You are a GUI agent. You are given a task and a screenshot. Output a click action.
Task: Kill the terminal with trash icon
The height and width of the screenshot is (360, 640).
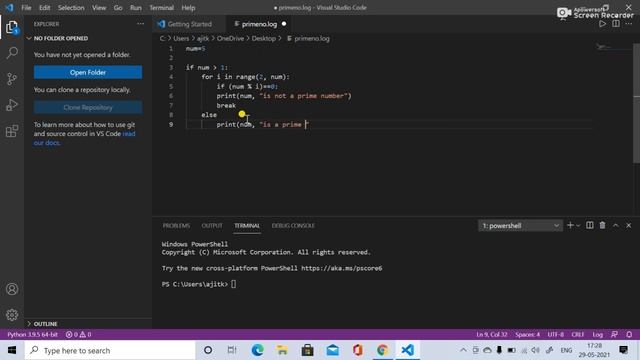pos(602,225)
